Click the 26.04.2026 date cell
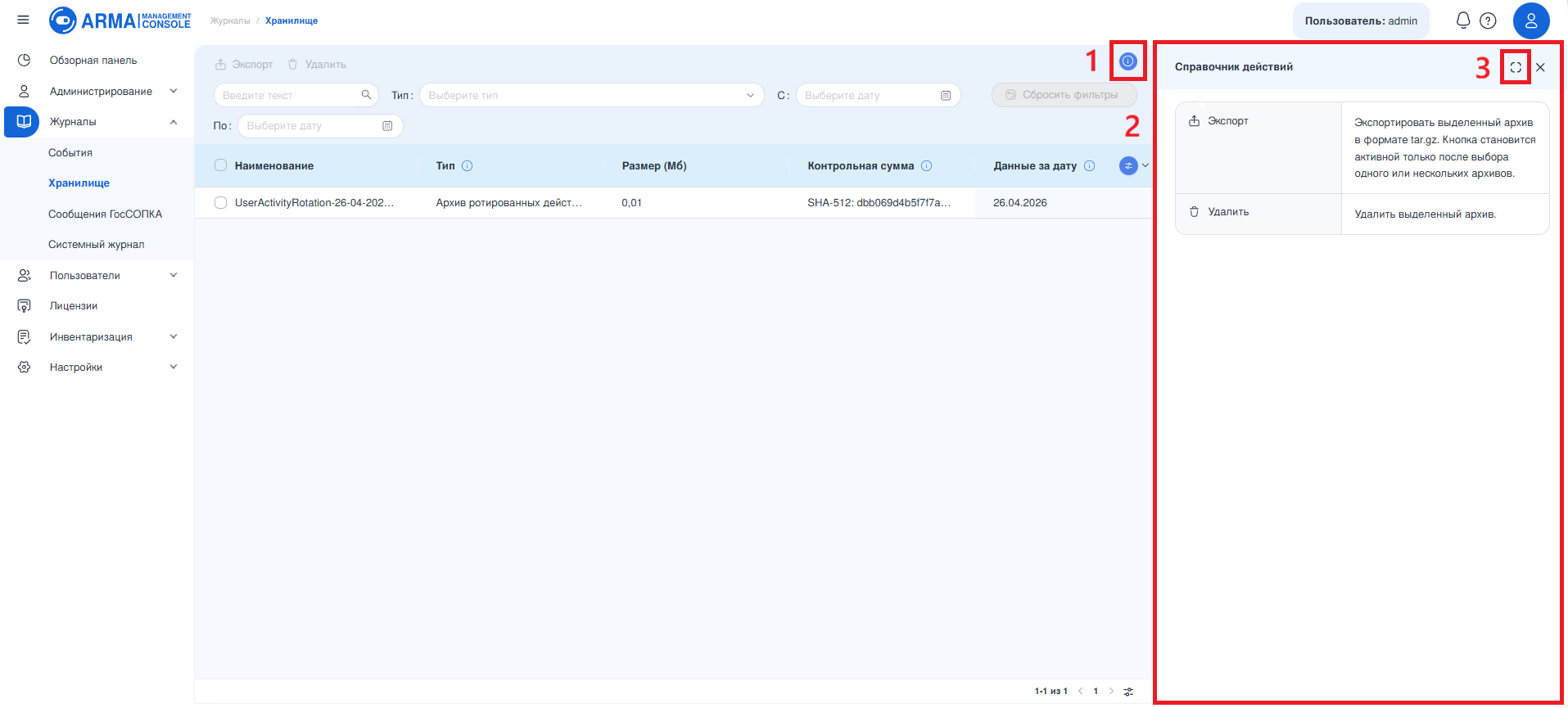The height and width of the screenshot is (708, 1568). pos(1020,203)
